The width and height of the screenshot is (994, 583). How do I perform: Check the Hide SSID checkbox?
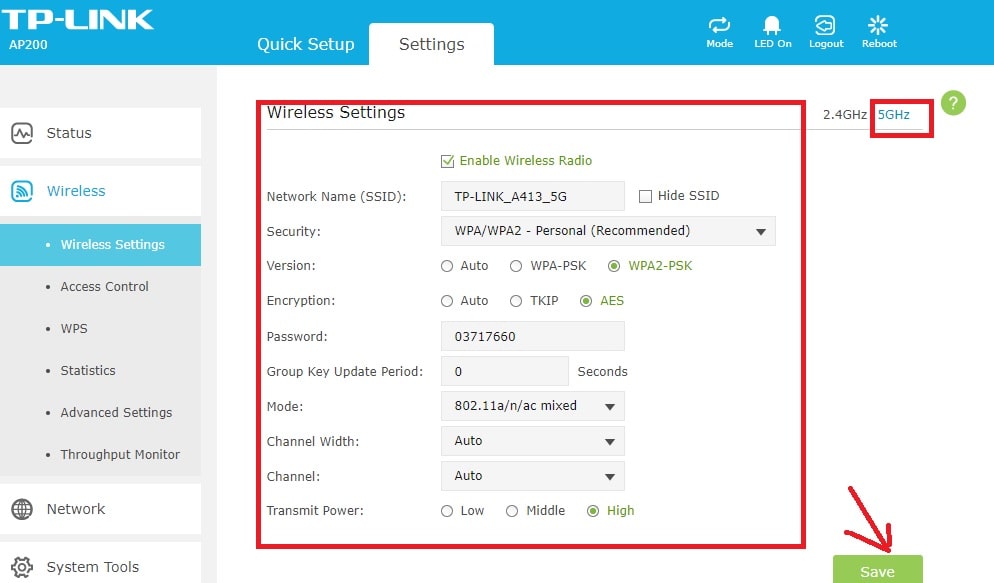pyautogui.click(x=645, y=196)
